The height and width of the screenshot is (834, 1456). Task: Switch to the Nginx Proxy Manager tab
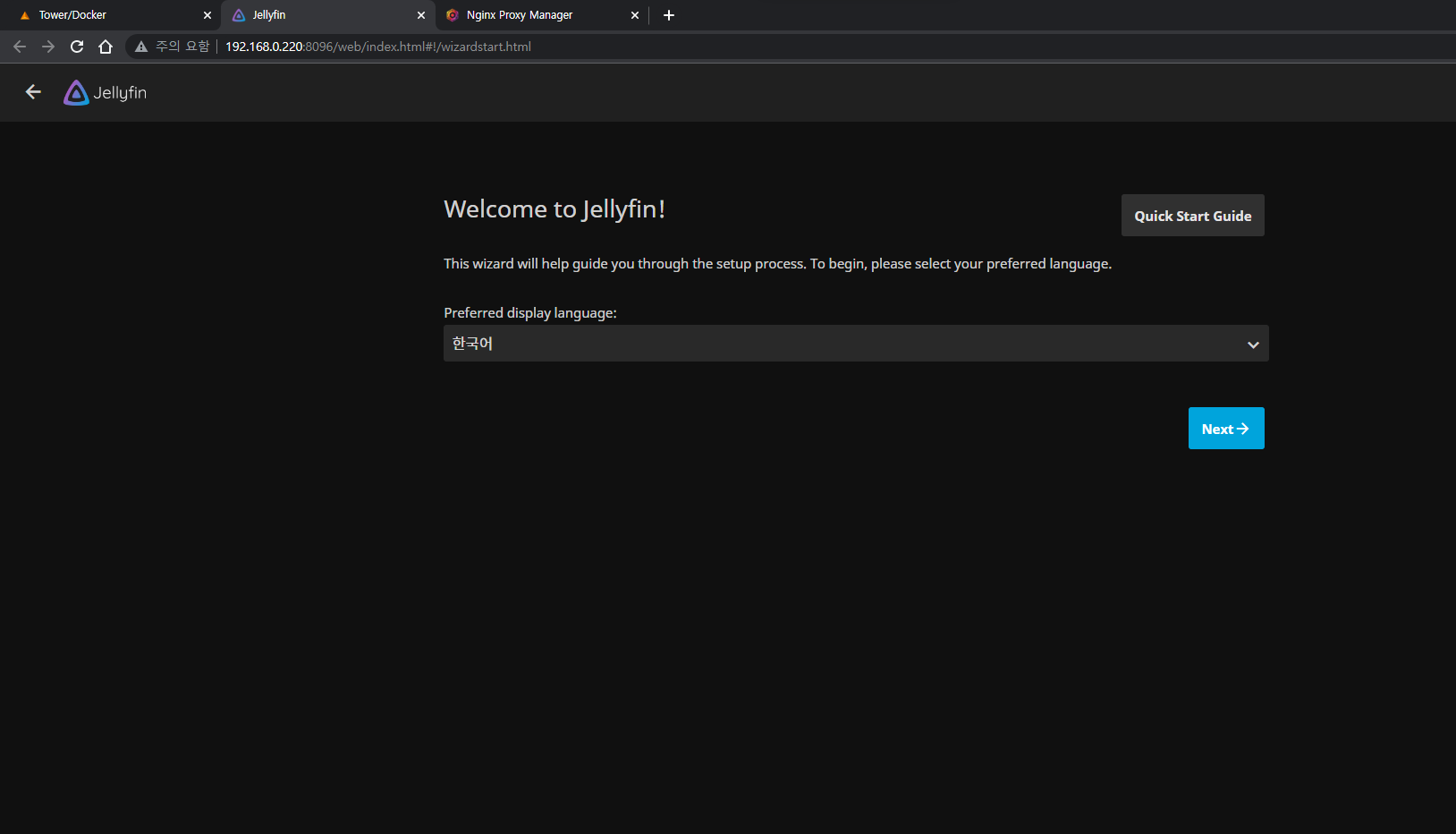[542, 15]
